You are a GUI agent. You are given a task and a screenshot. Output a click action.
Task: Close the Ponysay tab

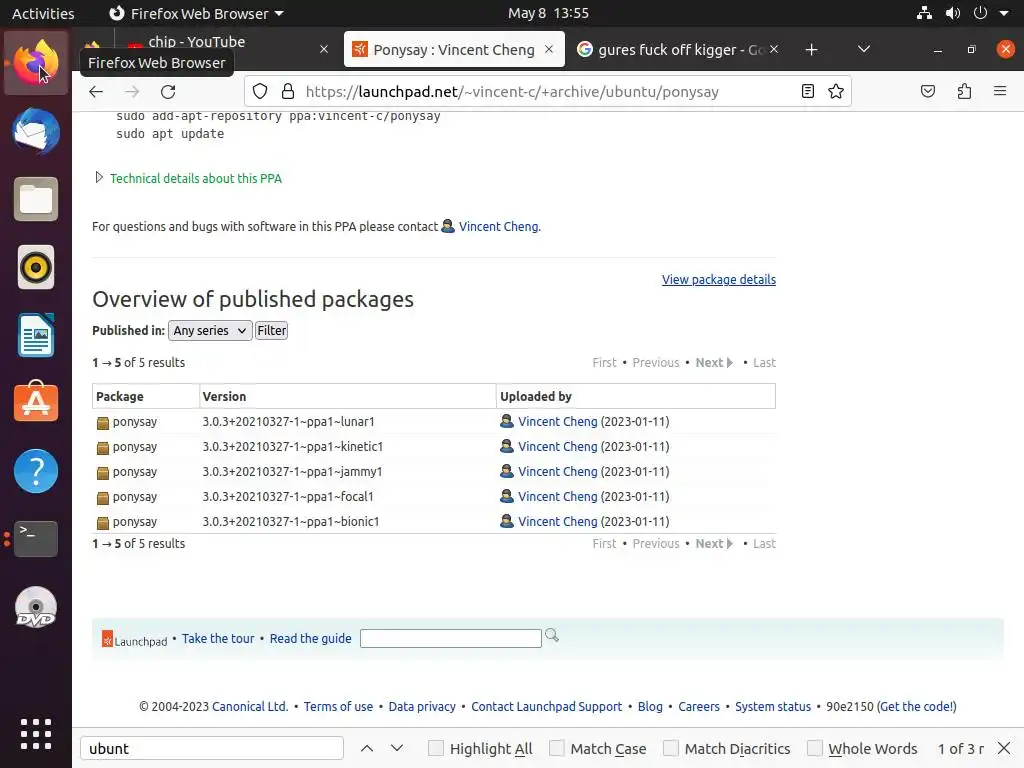pos(549,50)
